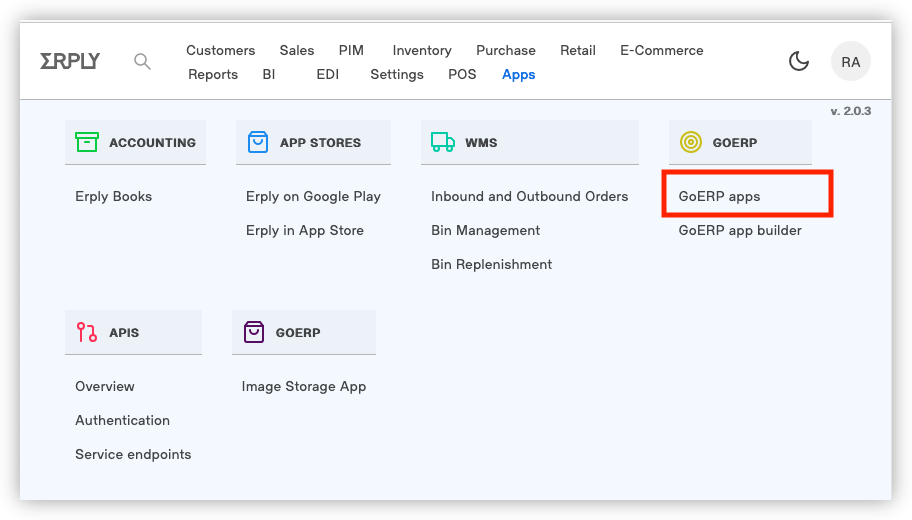Click the purple GoERP bag icon

(254, 332)
